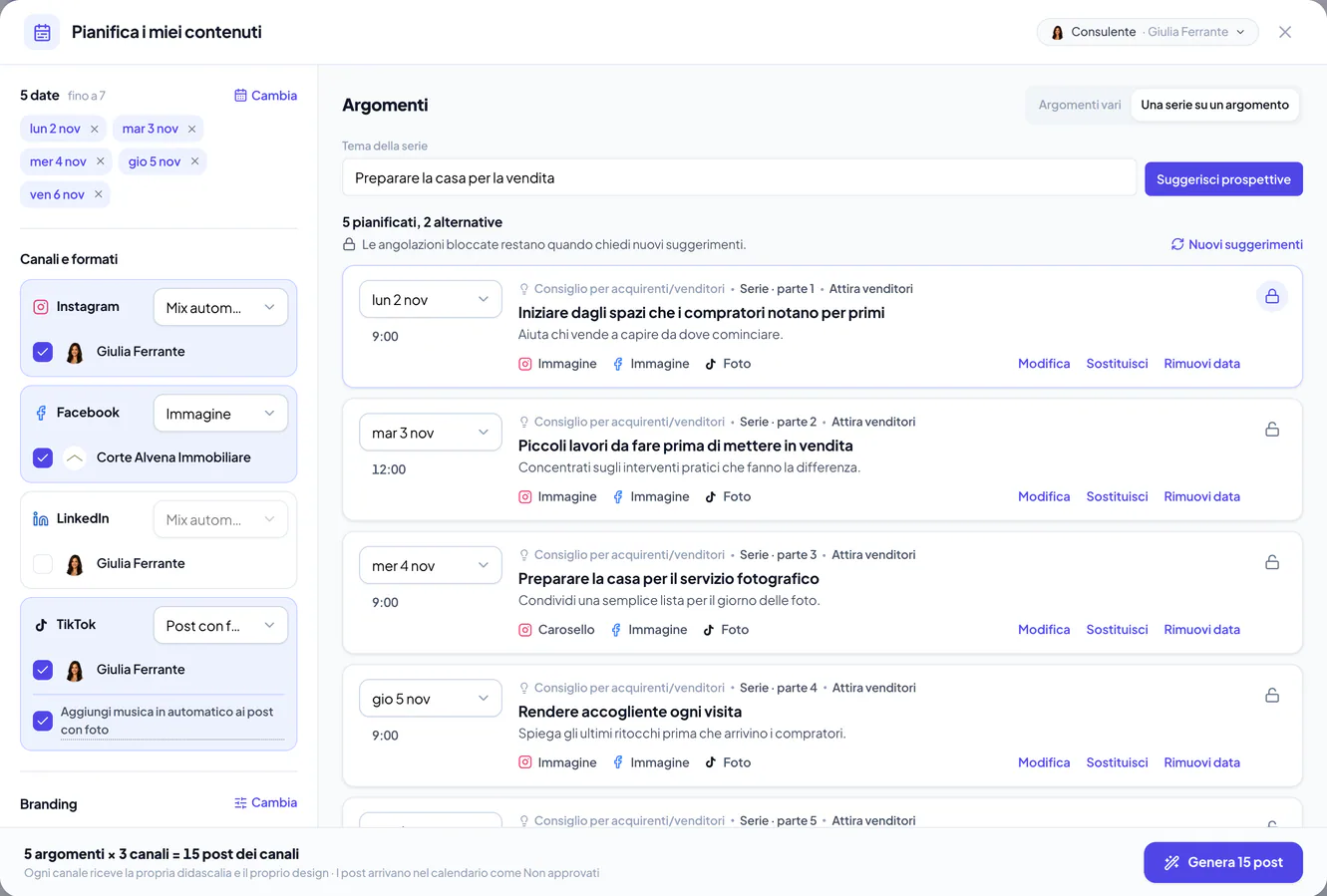Click the LinkedIn logo in channels list
The height and width of the screenshot is (896, 1327).
tap(41, 519)
